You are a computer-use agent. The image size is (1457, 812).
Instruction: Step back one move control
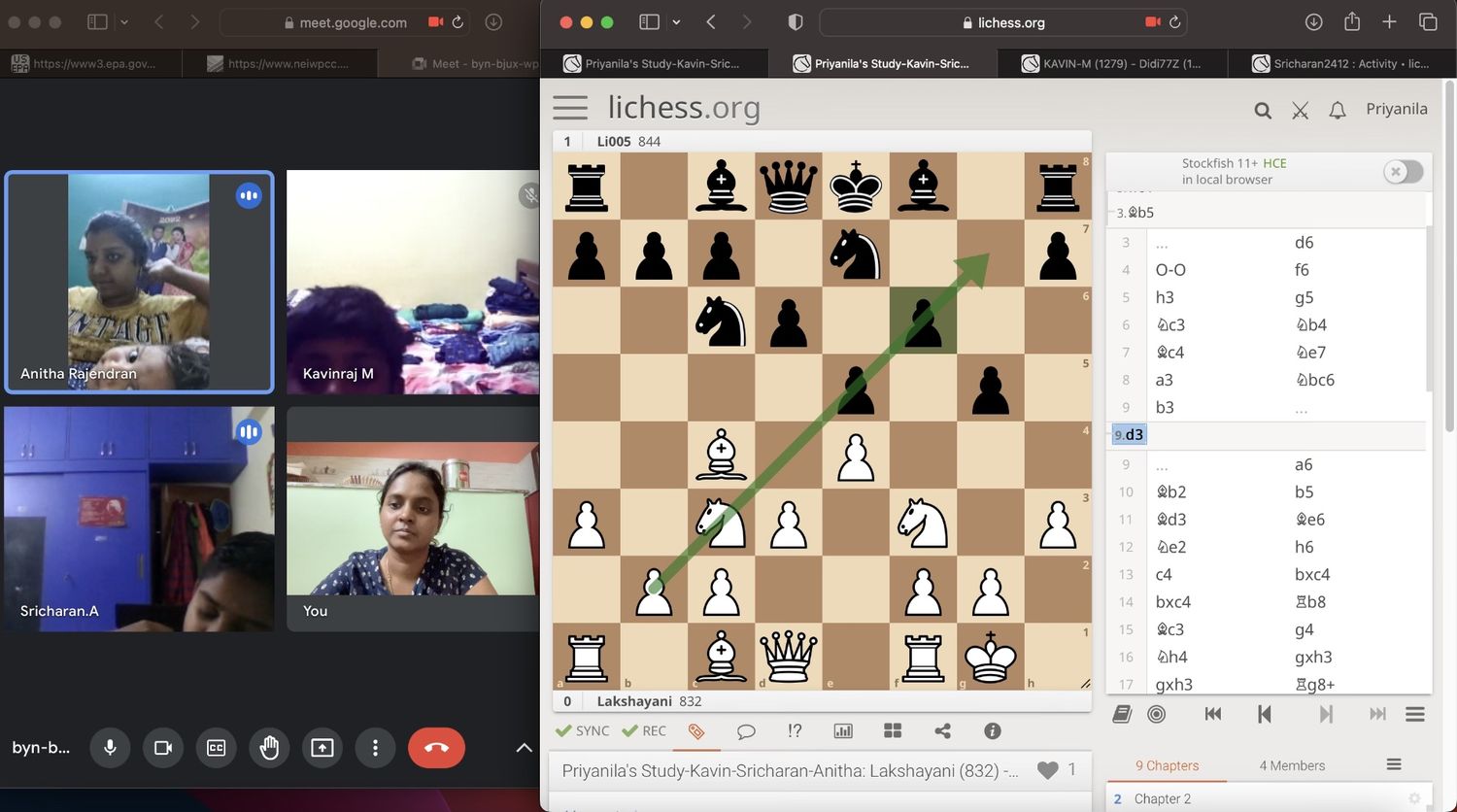(1264, 714)
